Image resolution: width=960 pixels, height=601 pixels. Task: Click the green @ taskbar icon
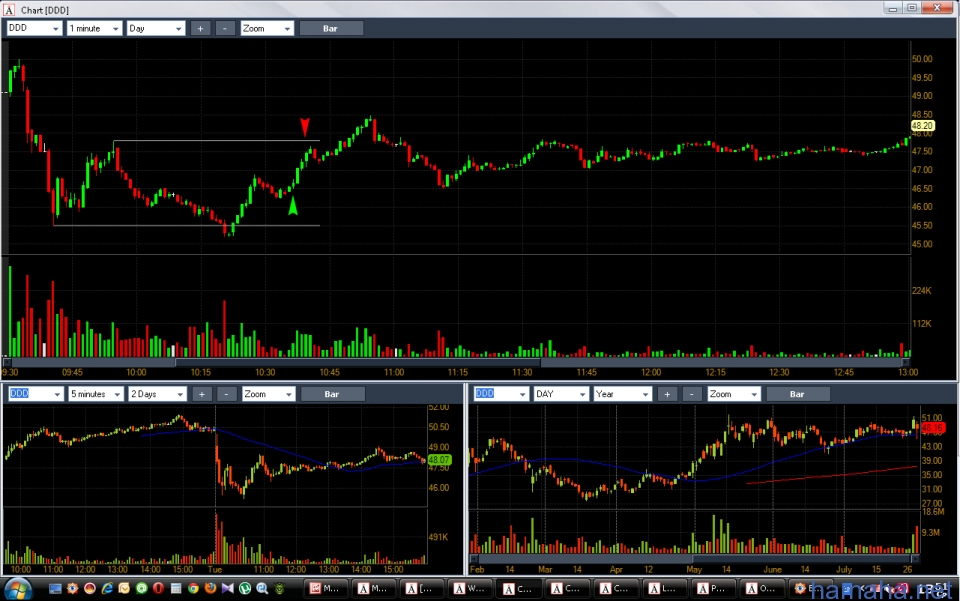pyautogui.click(x=141, y=589)
